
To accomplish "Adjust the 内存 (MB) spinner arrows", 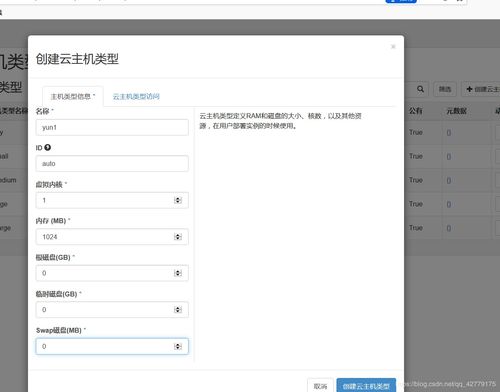I will click(178, 237).
